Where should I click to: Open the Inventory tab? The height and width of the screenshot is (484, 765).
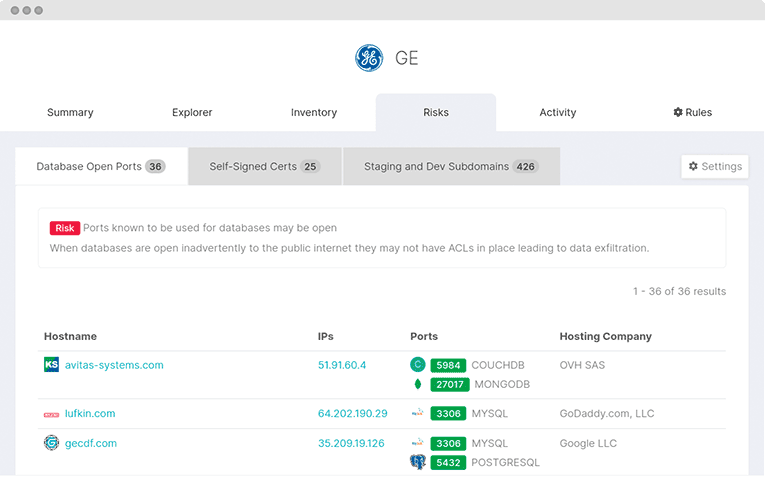pyautogui.click(x=314, y=112)
